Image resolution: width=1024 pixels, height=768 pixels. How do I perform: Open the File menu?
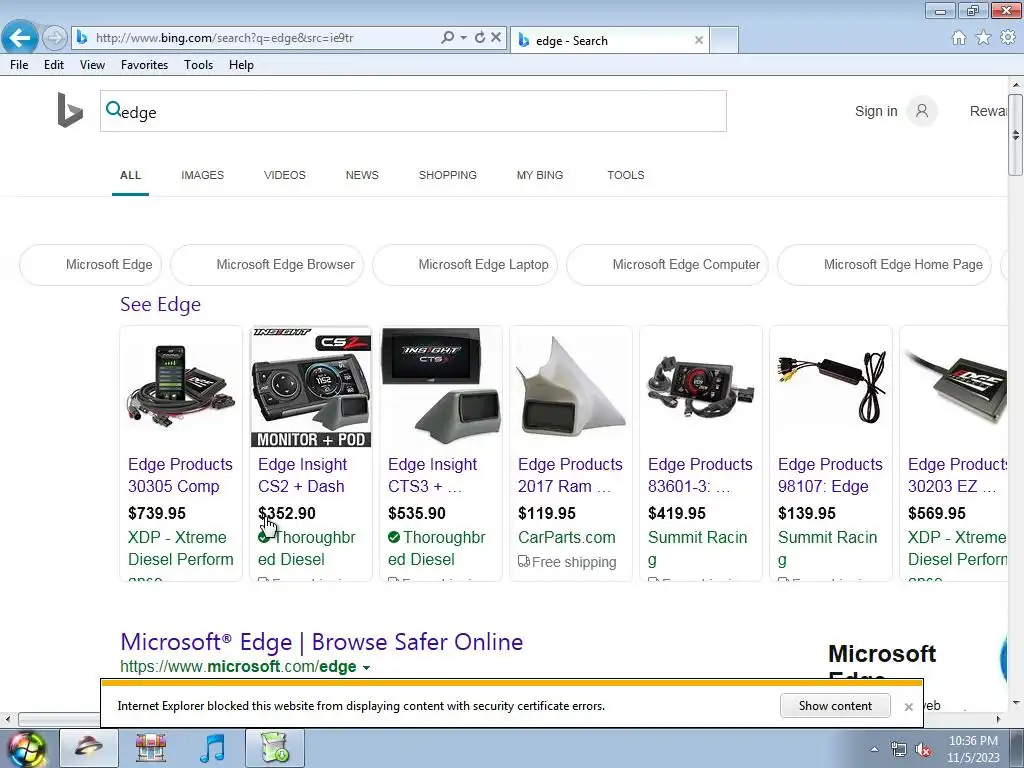click(19, 65)
